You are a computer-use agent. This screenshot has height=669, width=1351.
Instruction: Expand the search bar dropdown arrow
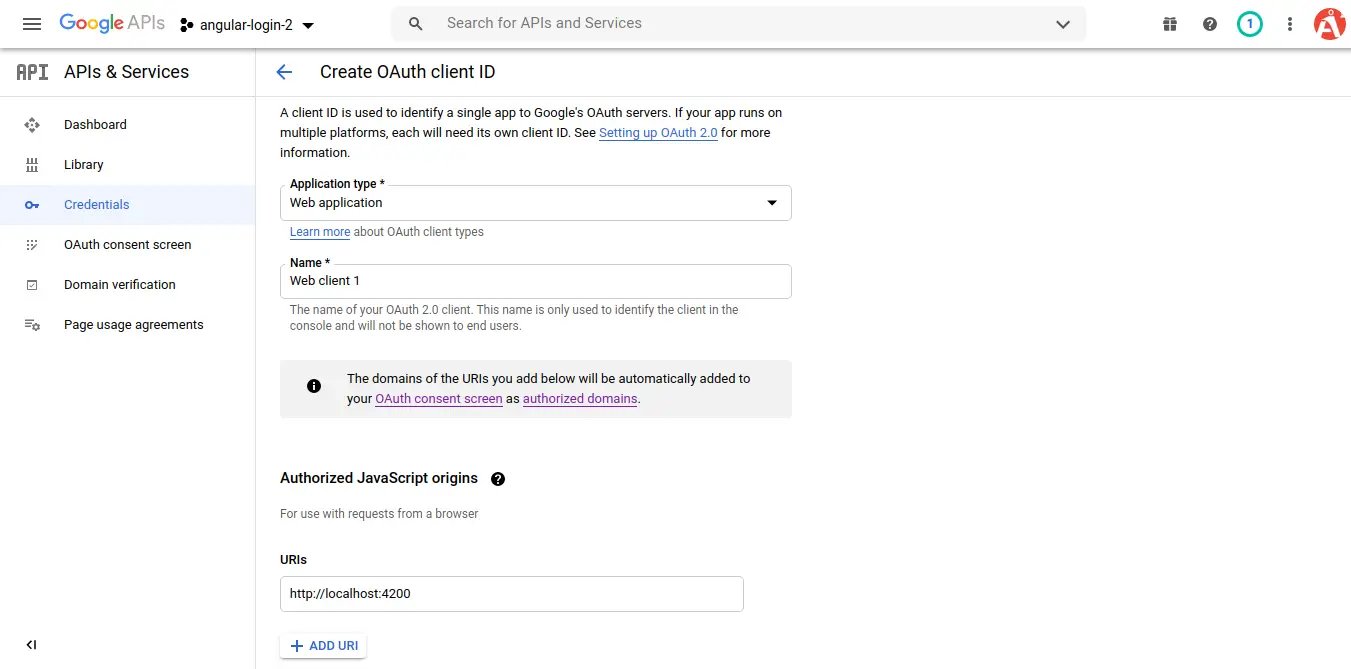1063,24
